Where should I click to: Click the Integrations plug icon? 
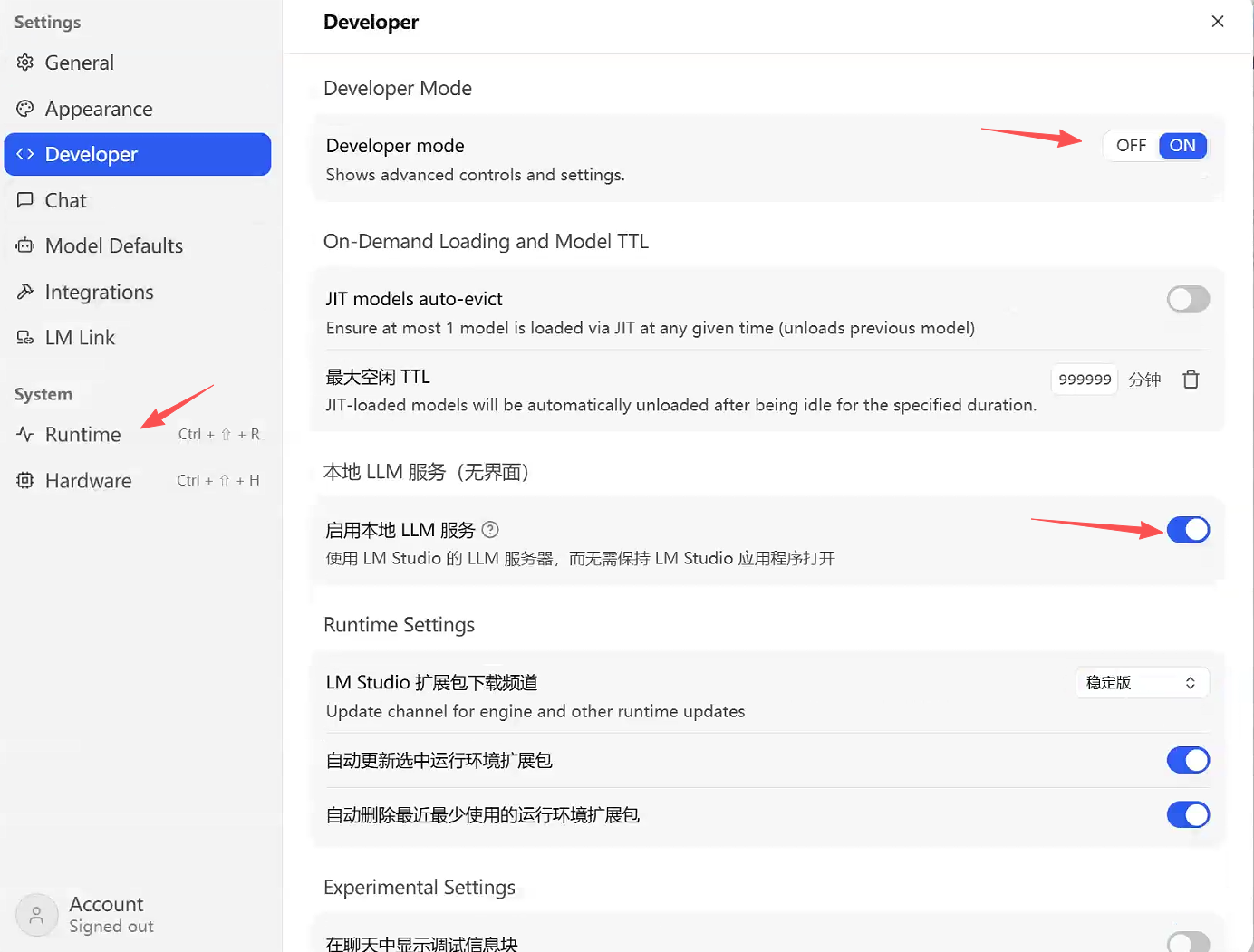(25, 292)
